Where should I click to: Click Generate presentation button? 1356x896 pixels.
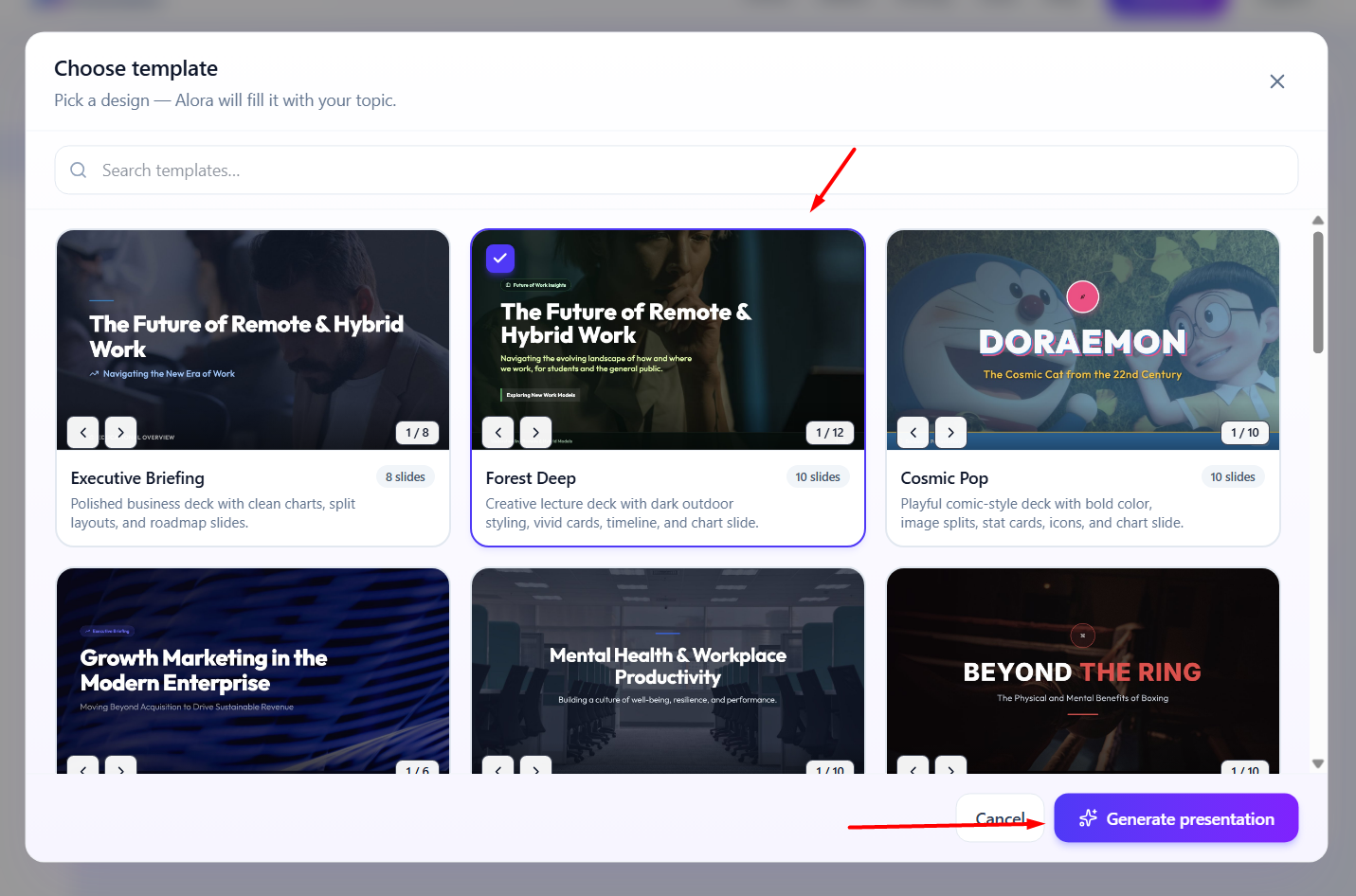point(1176,818)
